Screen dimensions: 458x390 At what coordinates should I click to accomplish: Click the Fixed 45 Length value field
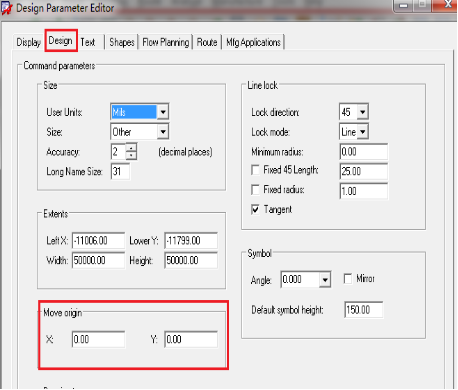[x=364, y=171]
